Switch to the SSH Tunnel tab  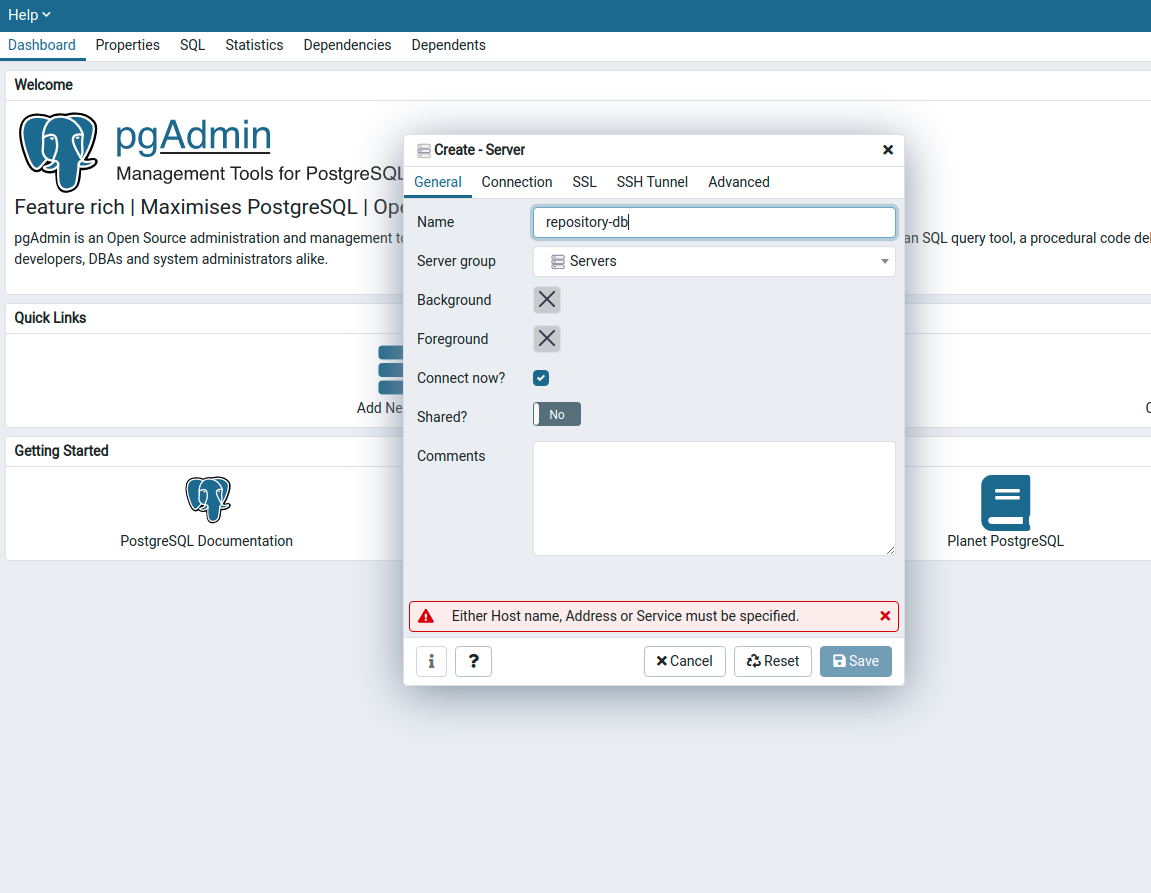coord(652,182)
